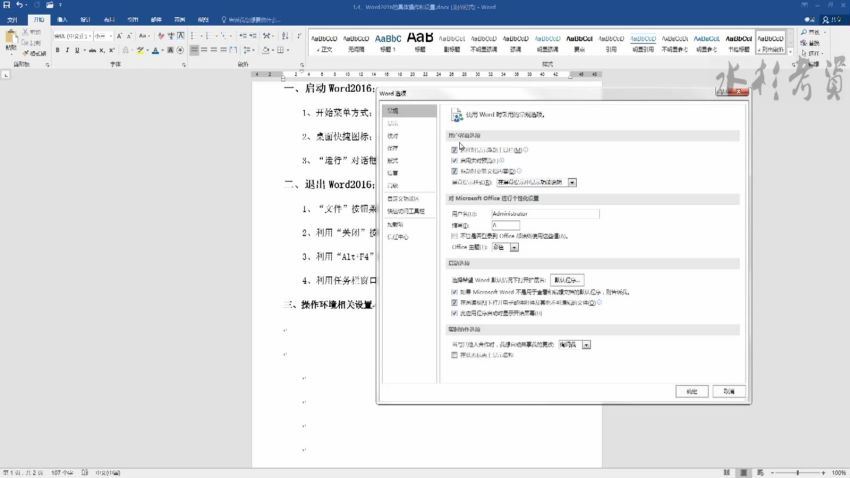
Task: Click the Shrink Font icon
Action: click(129, 36)
